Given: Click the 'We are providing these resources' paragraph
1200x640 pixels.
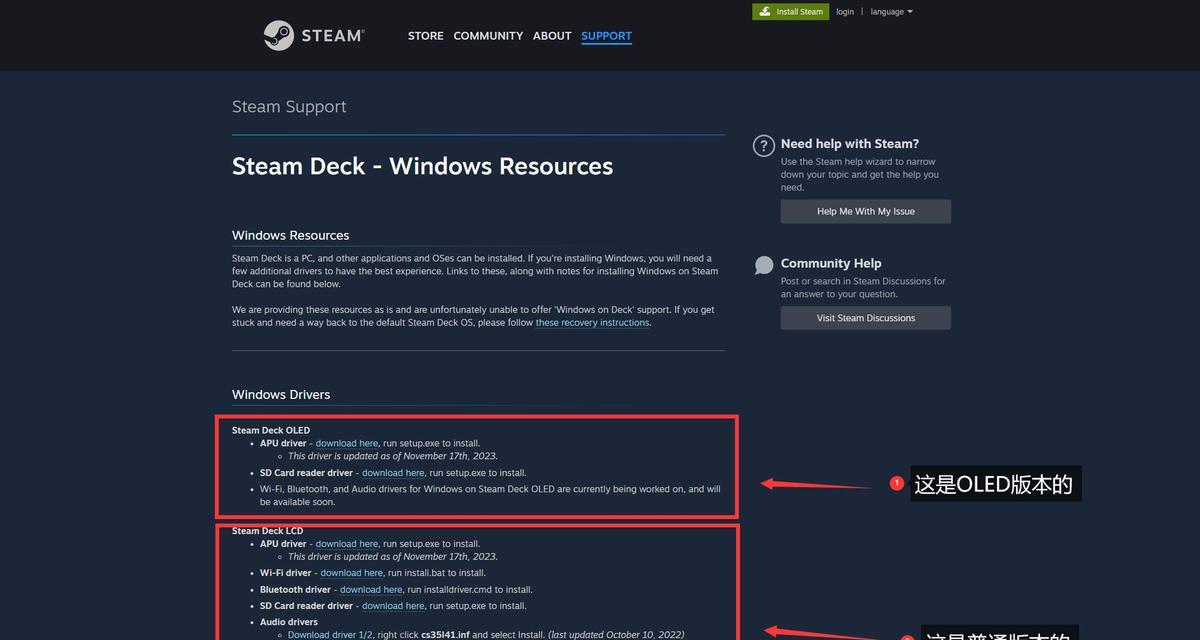Looking at the screenshot, I should [473, 316].
